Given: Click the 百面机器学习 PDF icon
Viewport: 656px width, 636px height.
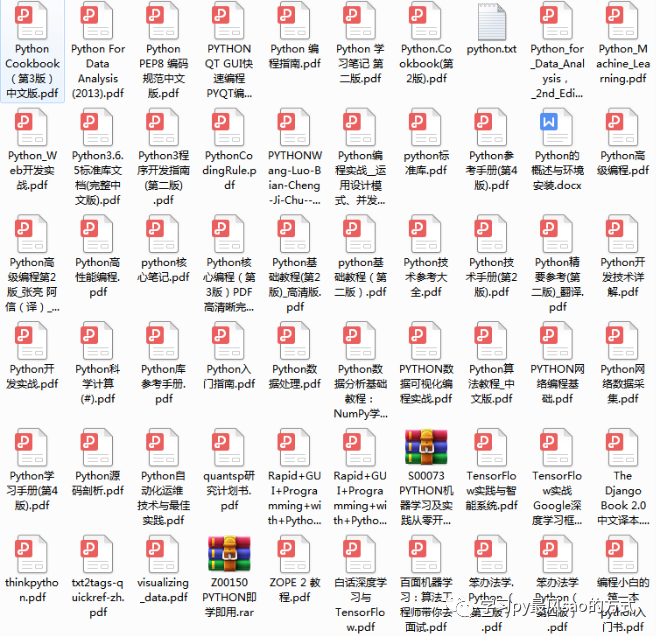Looking at the screenshot, I should click(x=426, y=554).
